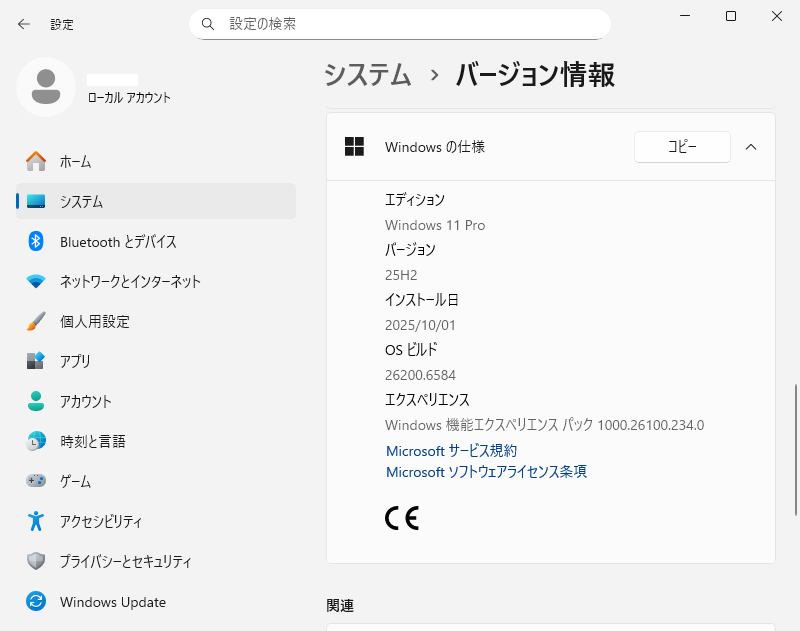Click the プライバシーとセキュリティ shield icon
Viewport: 800px width, 631px height.
click(36, 561)
